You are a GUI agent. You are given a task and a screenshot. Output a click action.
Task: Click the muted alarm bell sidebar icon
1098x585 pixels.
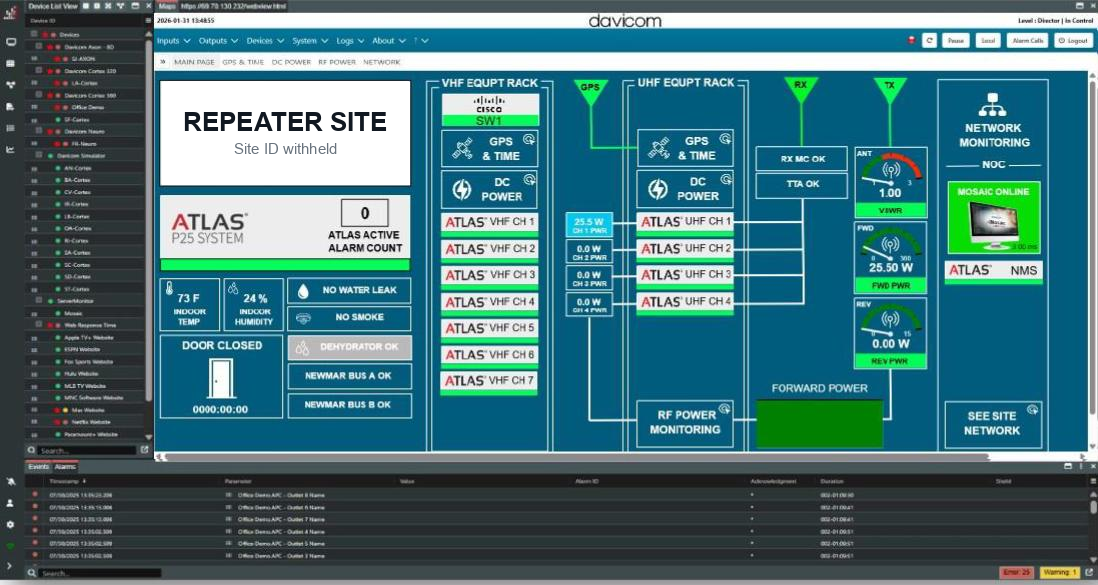click(11, 481)
